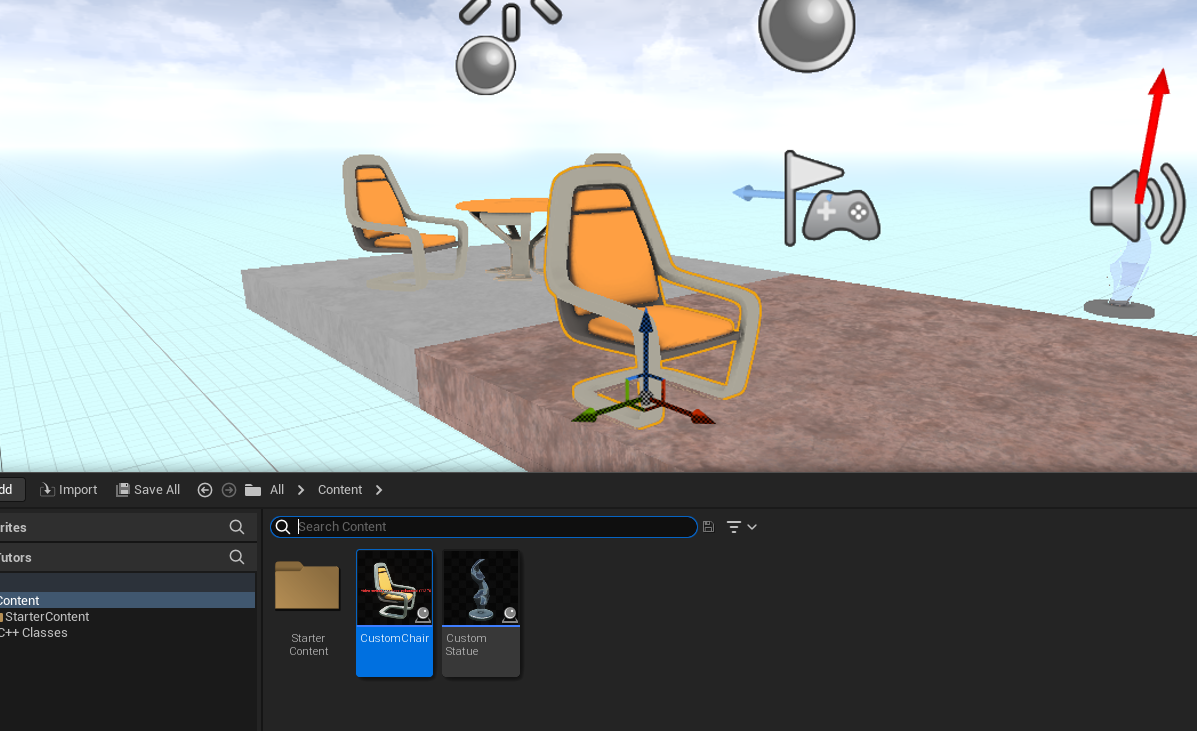Click the Search Content field

(490, 527)
